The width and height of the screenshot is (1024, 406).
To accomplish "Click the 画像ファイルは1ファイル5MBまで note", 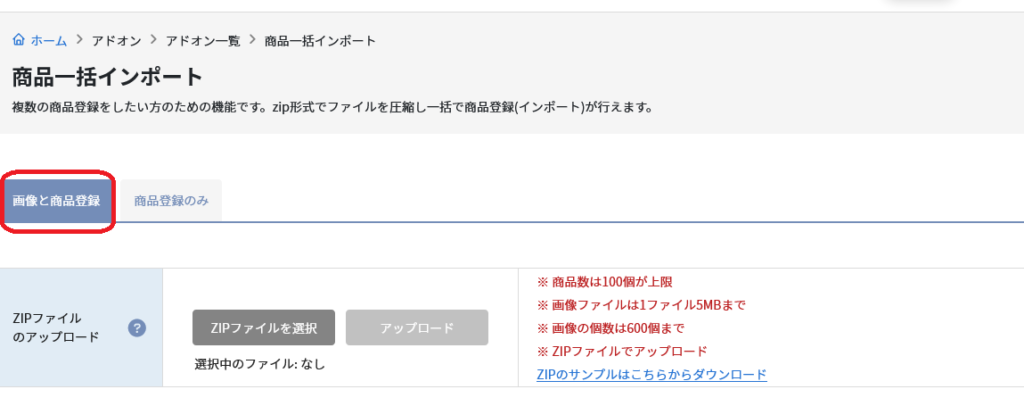I will click(x=641, y=305).
